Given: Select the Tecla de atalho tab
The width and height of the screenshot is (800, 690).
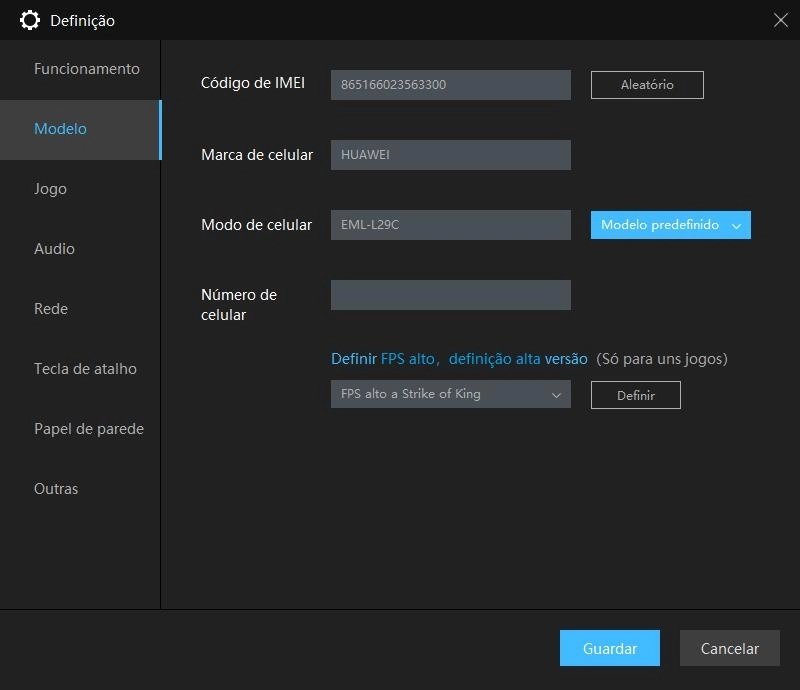Looking at the screenshot, I should [84, 368].
